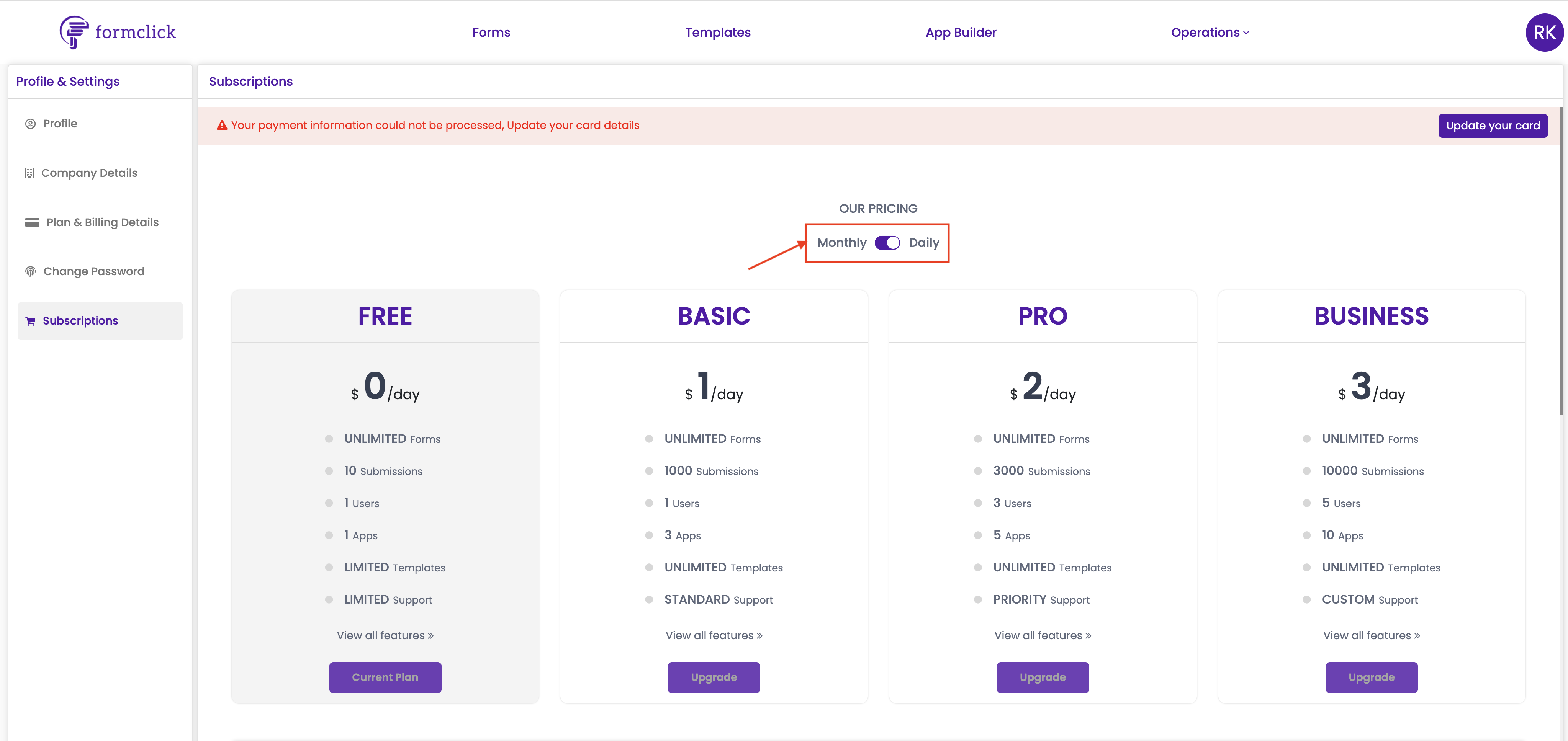Screen dimensions: 1568x741
Task: Select Profile in the settings sidebar
Action: [60, 124]
